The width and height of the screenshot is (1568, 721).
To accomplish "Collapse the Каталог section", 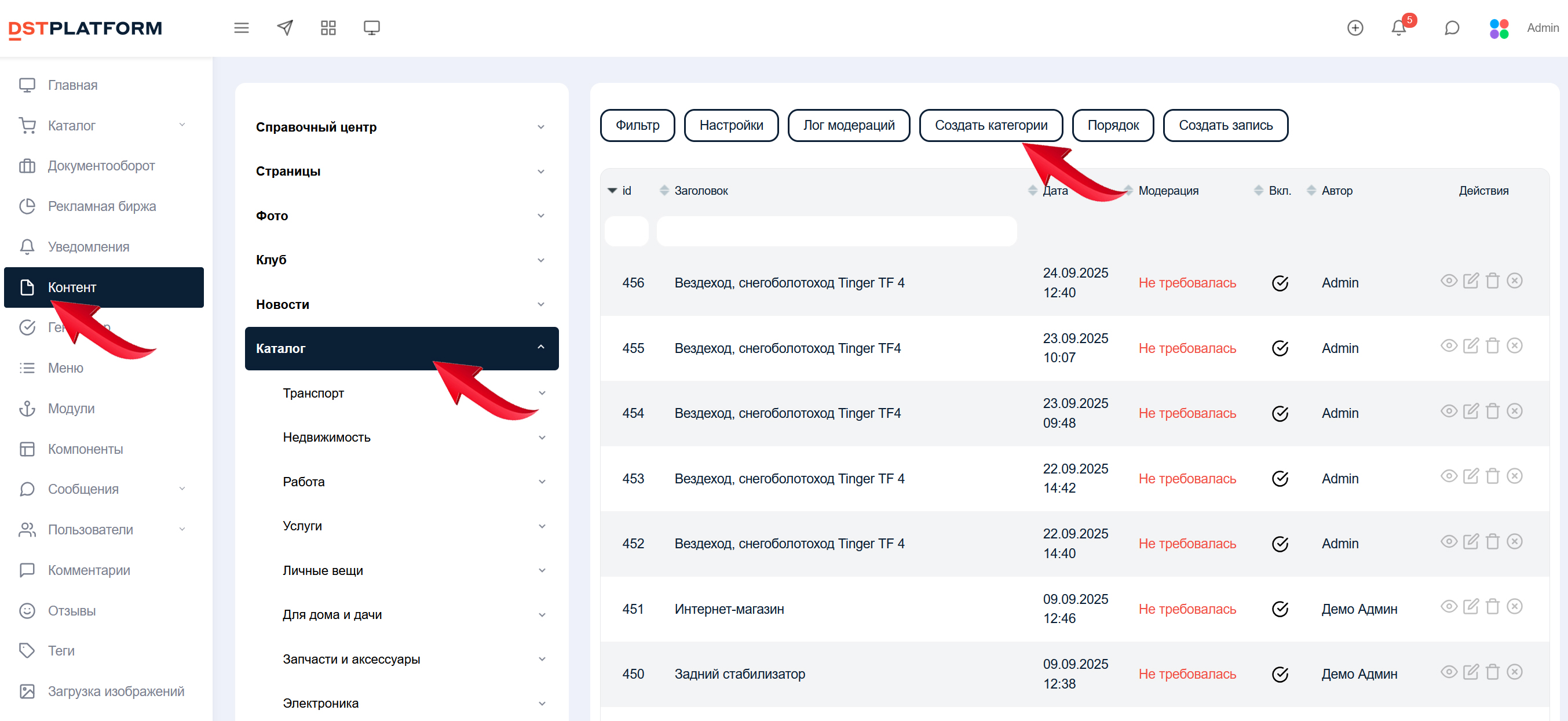I will pyautogui.click(x=540, y=348).
